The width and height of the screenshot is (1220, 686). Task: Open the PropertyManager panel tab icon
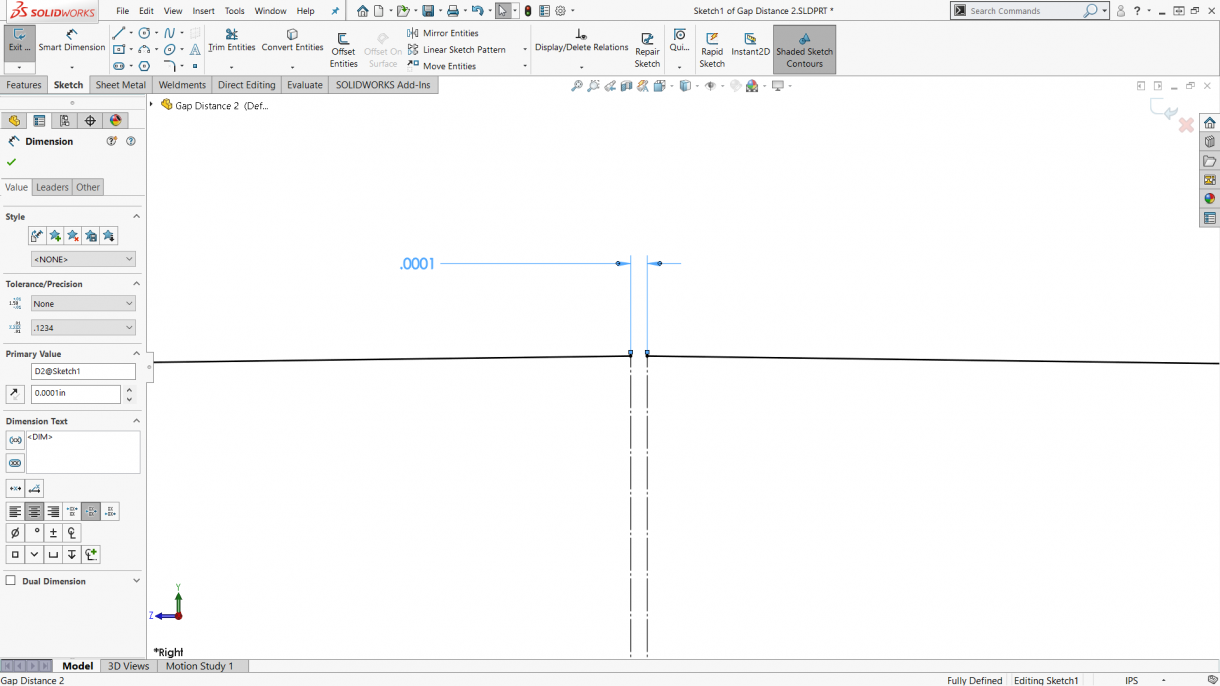pos(39,121)
